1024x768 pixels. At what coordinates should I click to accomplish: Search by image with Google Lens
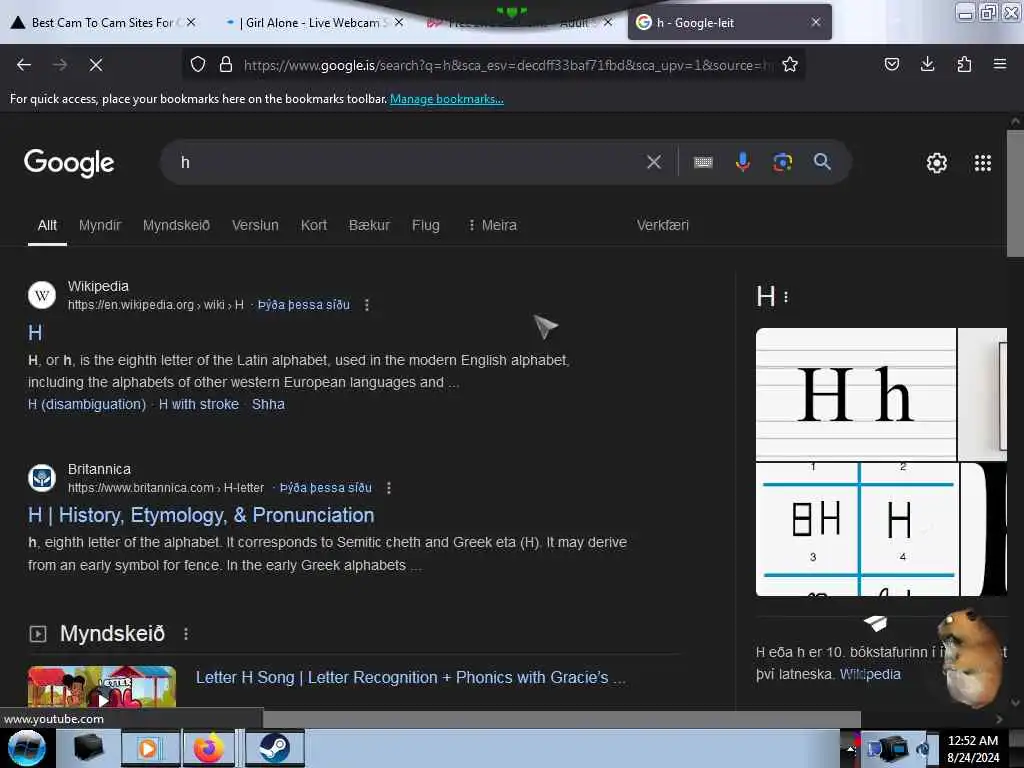pos(782,162)
